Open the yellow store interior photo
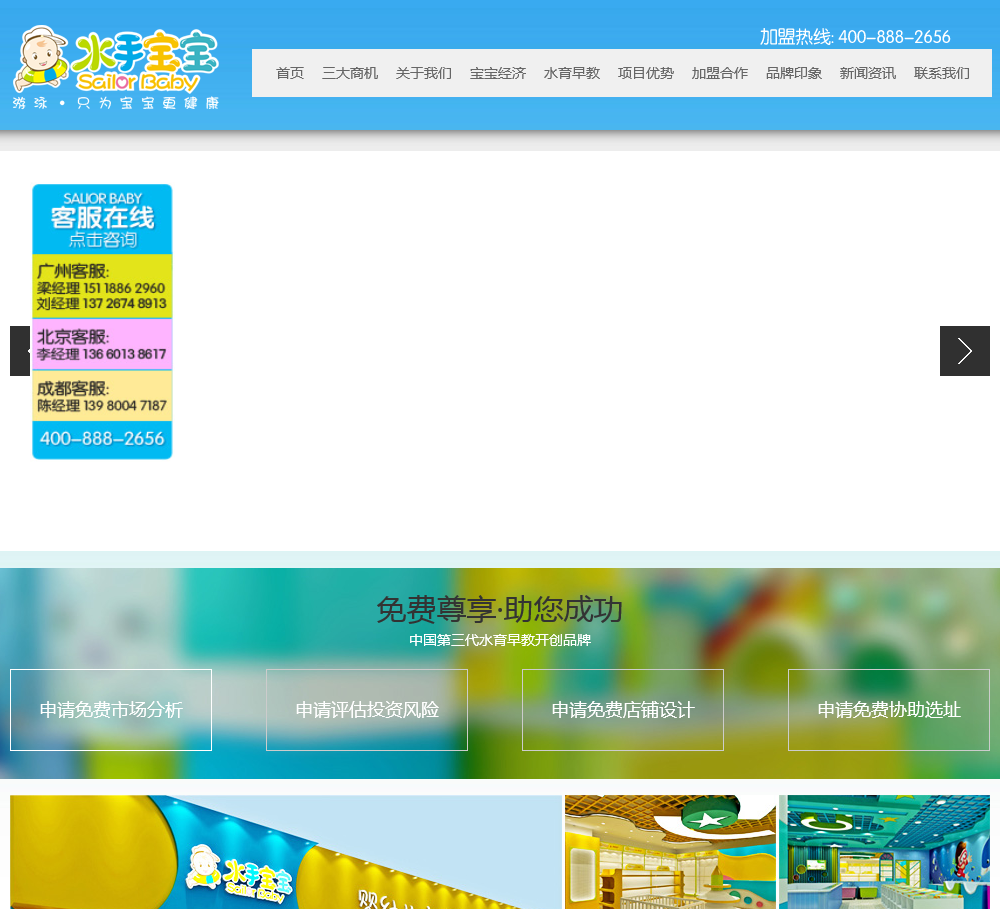The width and height of the screenshot is (1000, 909). [x=670, y=852]
